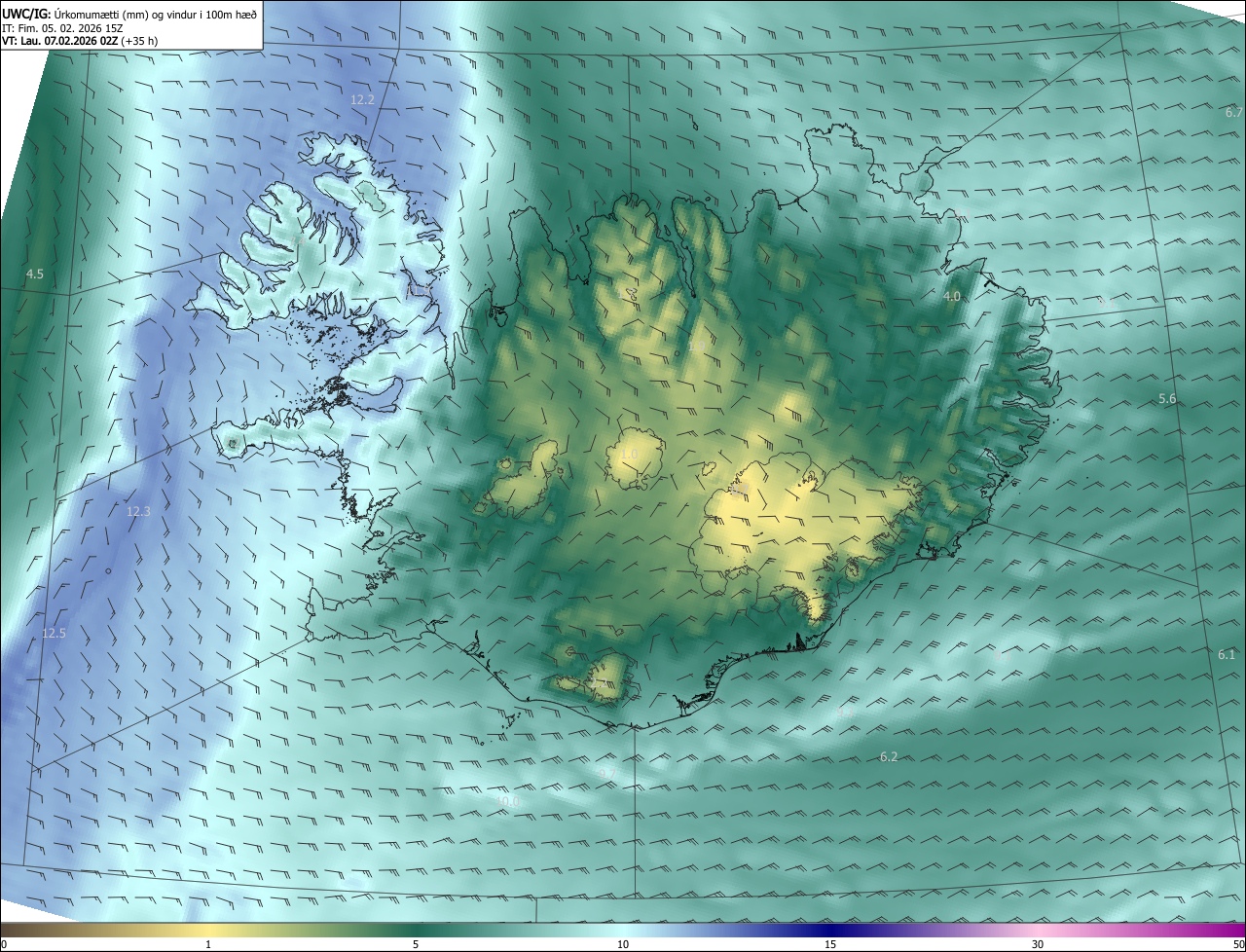Click the 6.2 value label on the map

[x=889, y=756]
